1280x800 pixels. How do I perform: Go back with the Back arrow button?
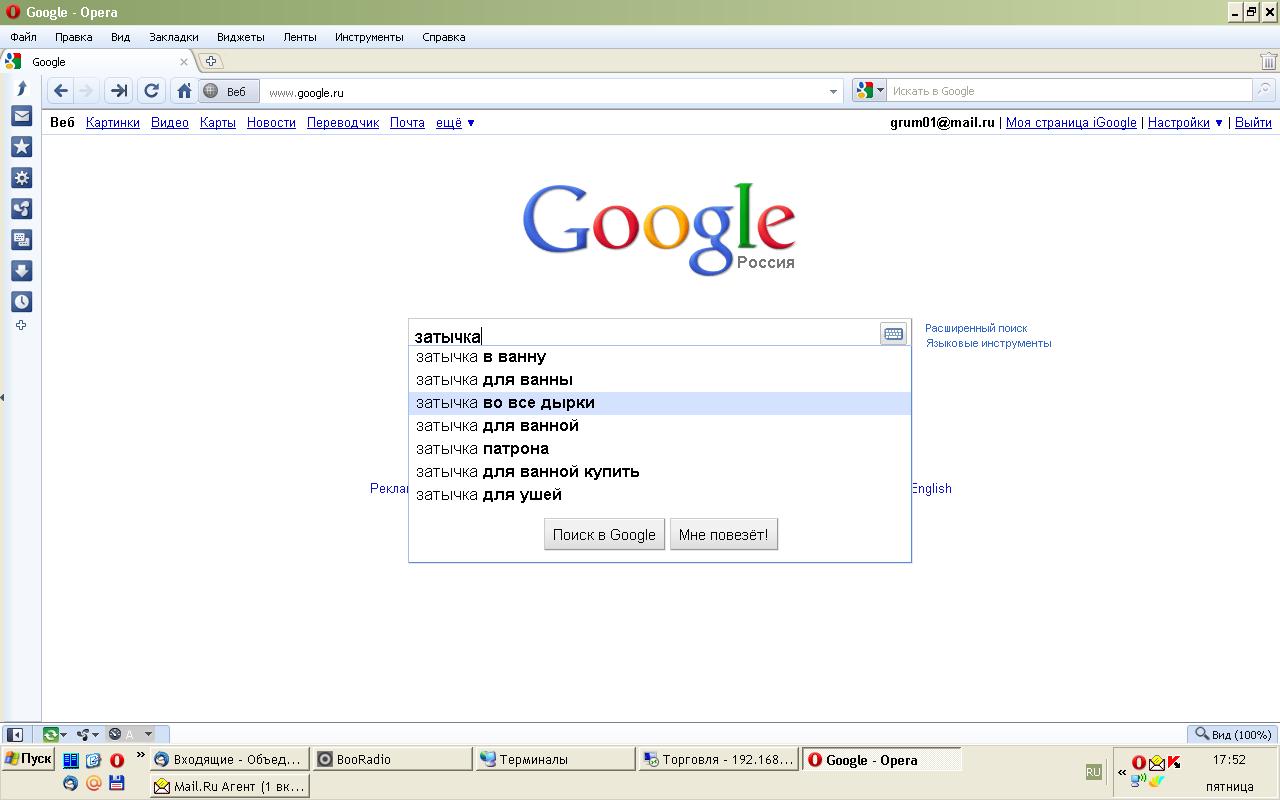[x=60, y=91]
